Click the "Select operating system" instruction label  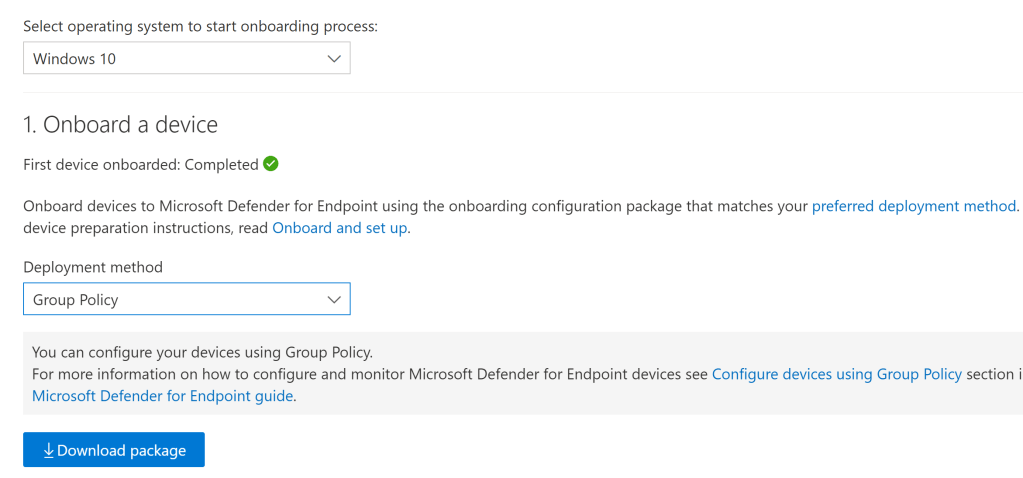pyautogui.click(x=200, y=26)
